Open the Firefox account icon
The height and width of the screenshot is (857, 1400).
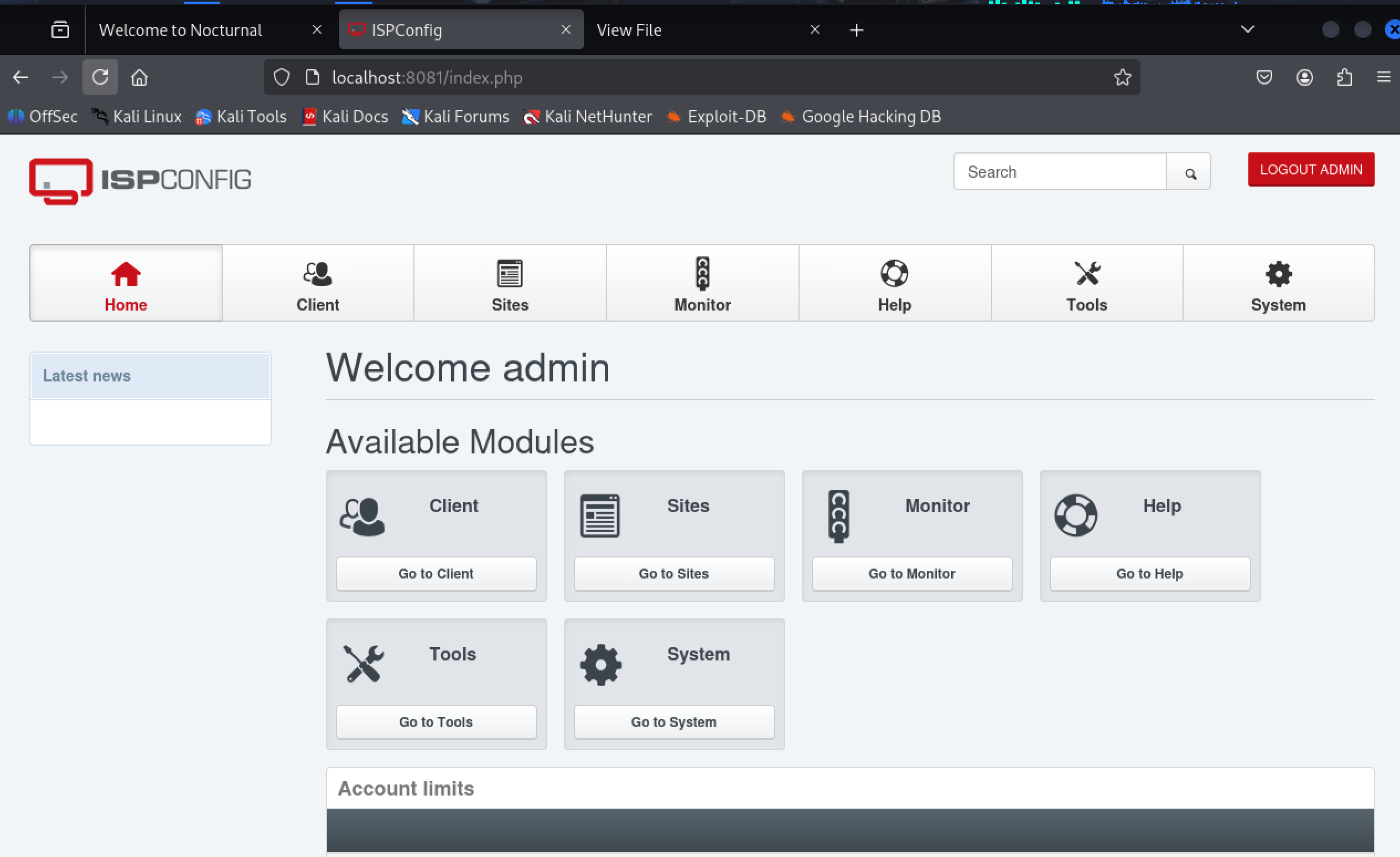1304,78
